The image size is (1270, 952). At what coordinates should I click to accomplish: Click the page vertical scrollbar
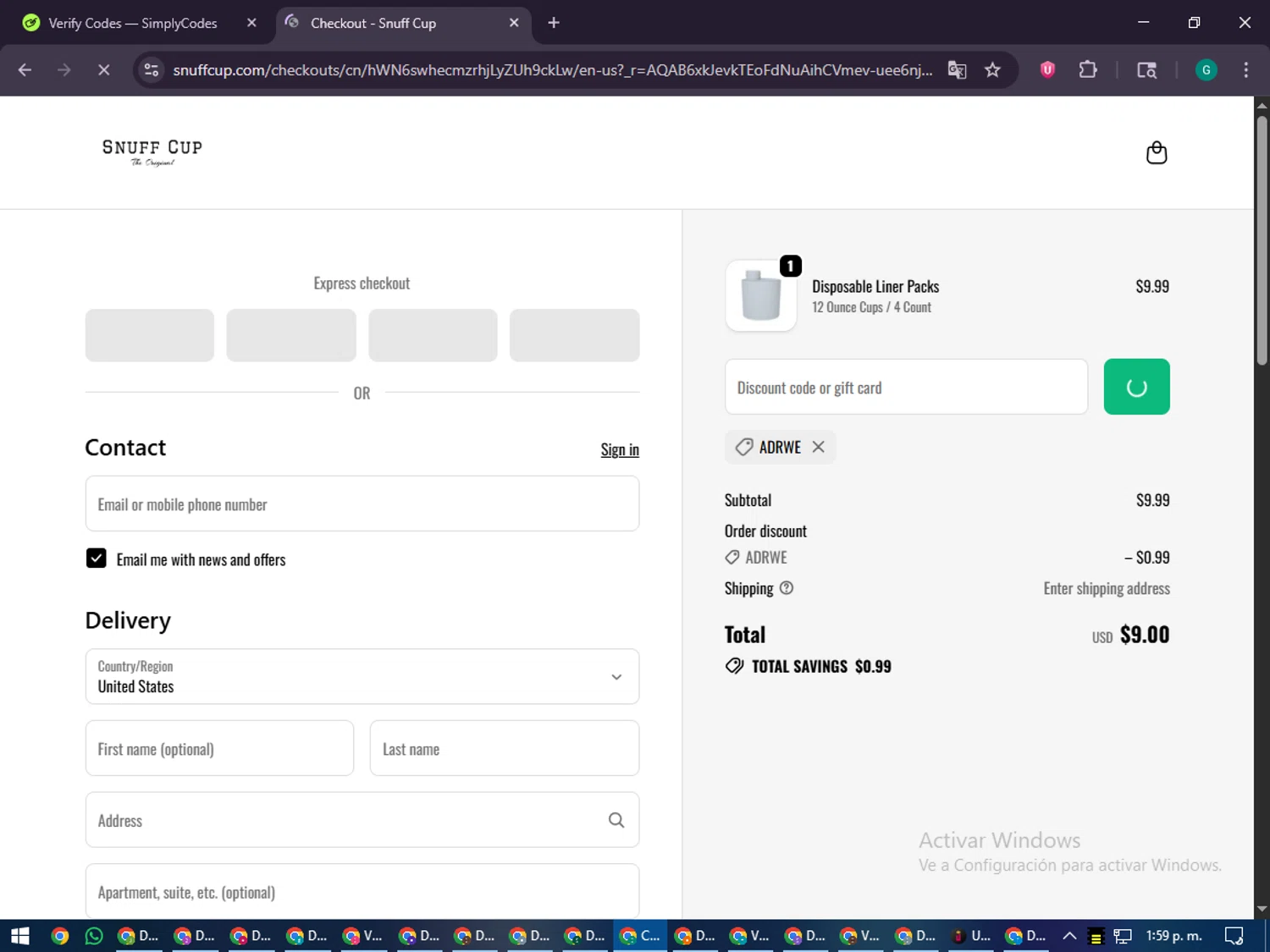coord(1262,241)
